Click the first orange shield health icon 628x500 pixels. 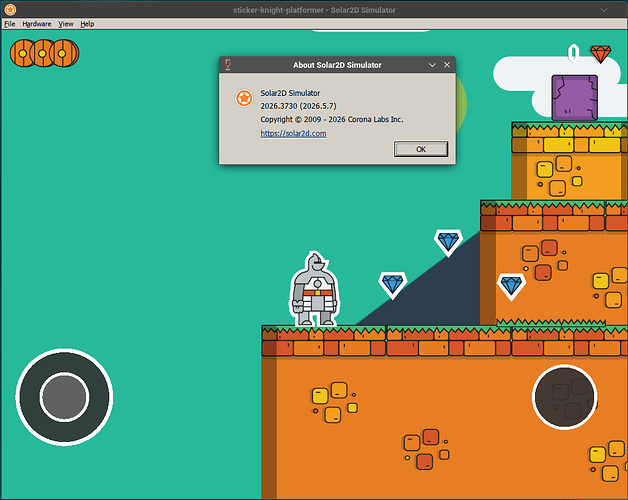click(23, 53)
